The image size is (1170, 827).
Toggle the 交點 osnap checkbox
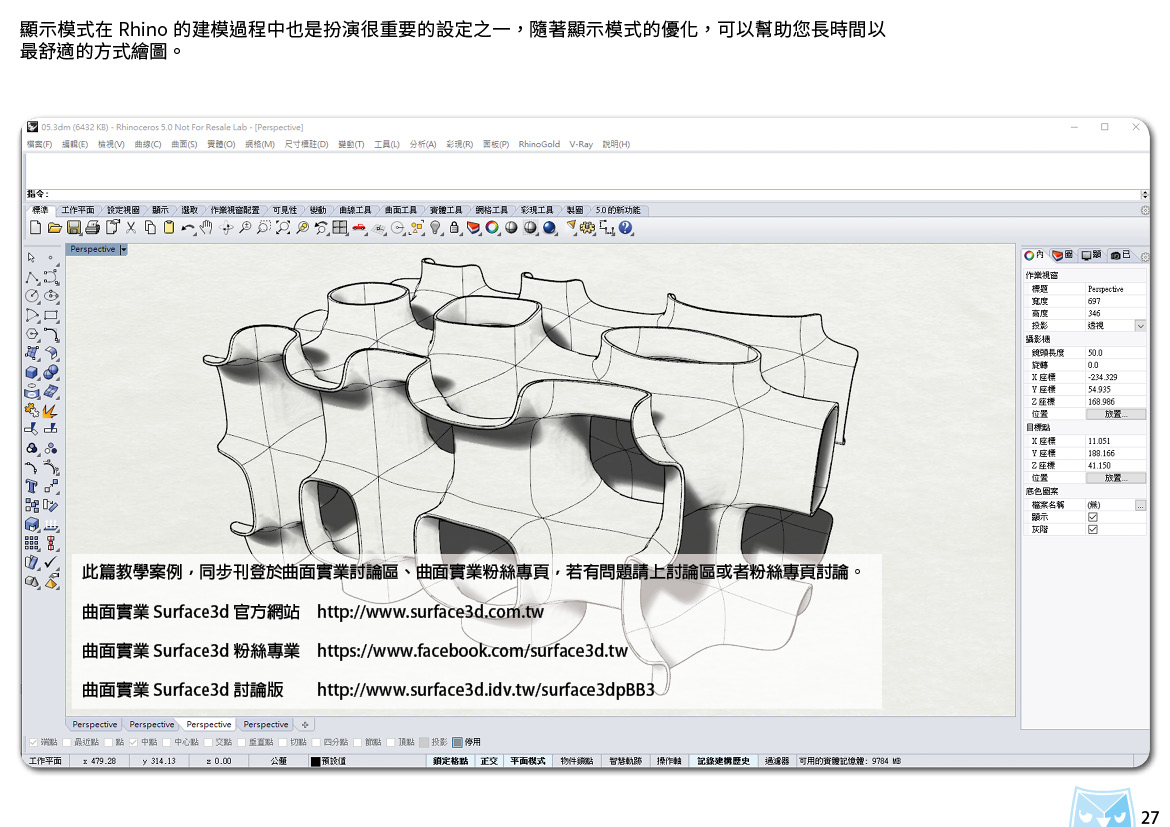(x=208, y=743)
